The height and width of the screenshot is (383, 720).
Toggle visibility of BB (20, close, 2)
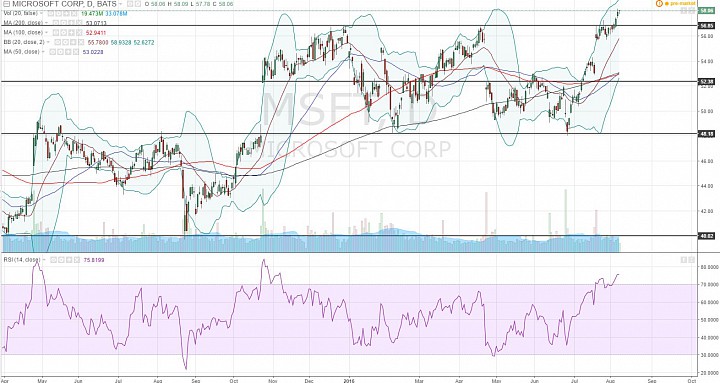tap(57, 42)
